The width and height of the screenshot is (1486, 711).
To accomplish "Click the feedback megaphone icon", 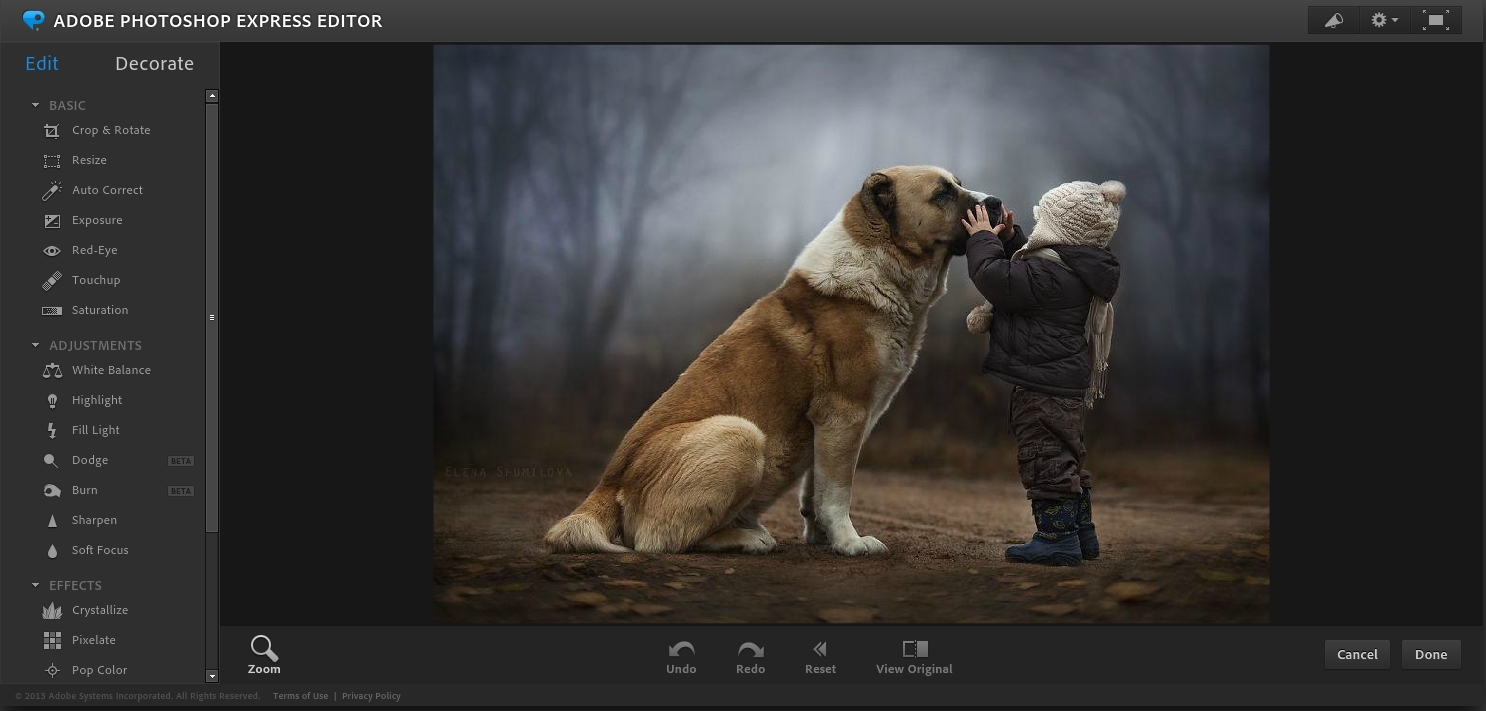I will point(1334,20).
